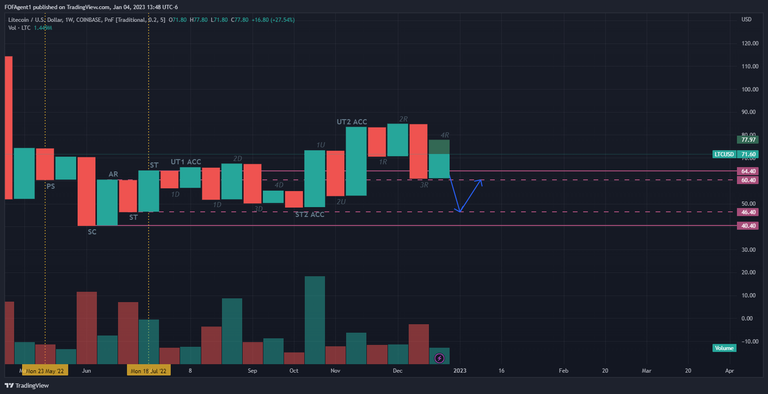
Task: Click the USD currency label on price axis
Action: point(746,20)
